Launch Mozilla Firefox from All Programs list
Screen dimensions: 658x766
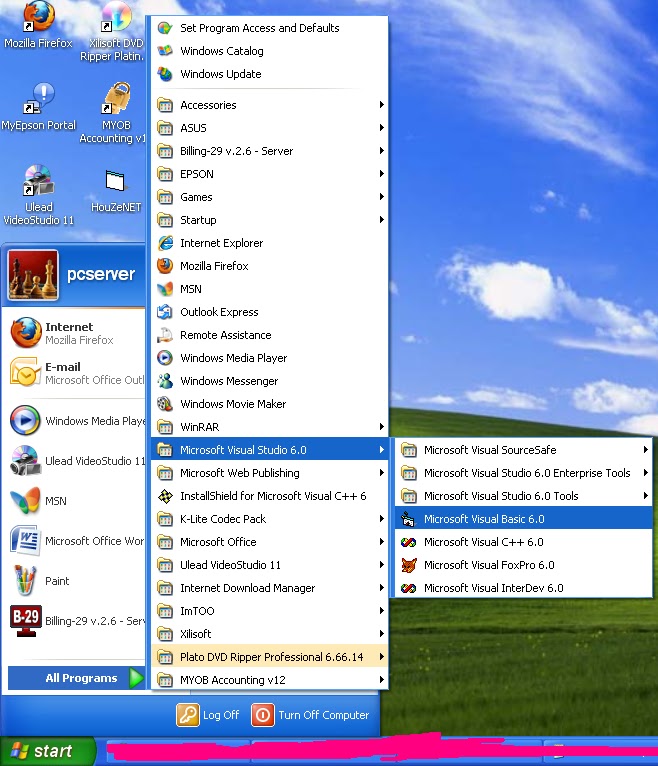(x=270, y=266)
